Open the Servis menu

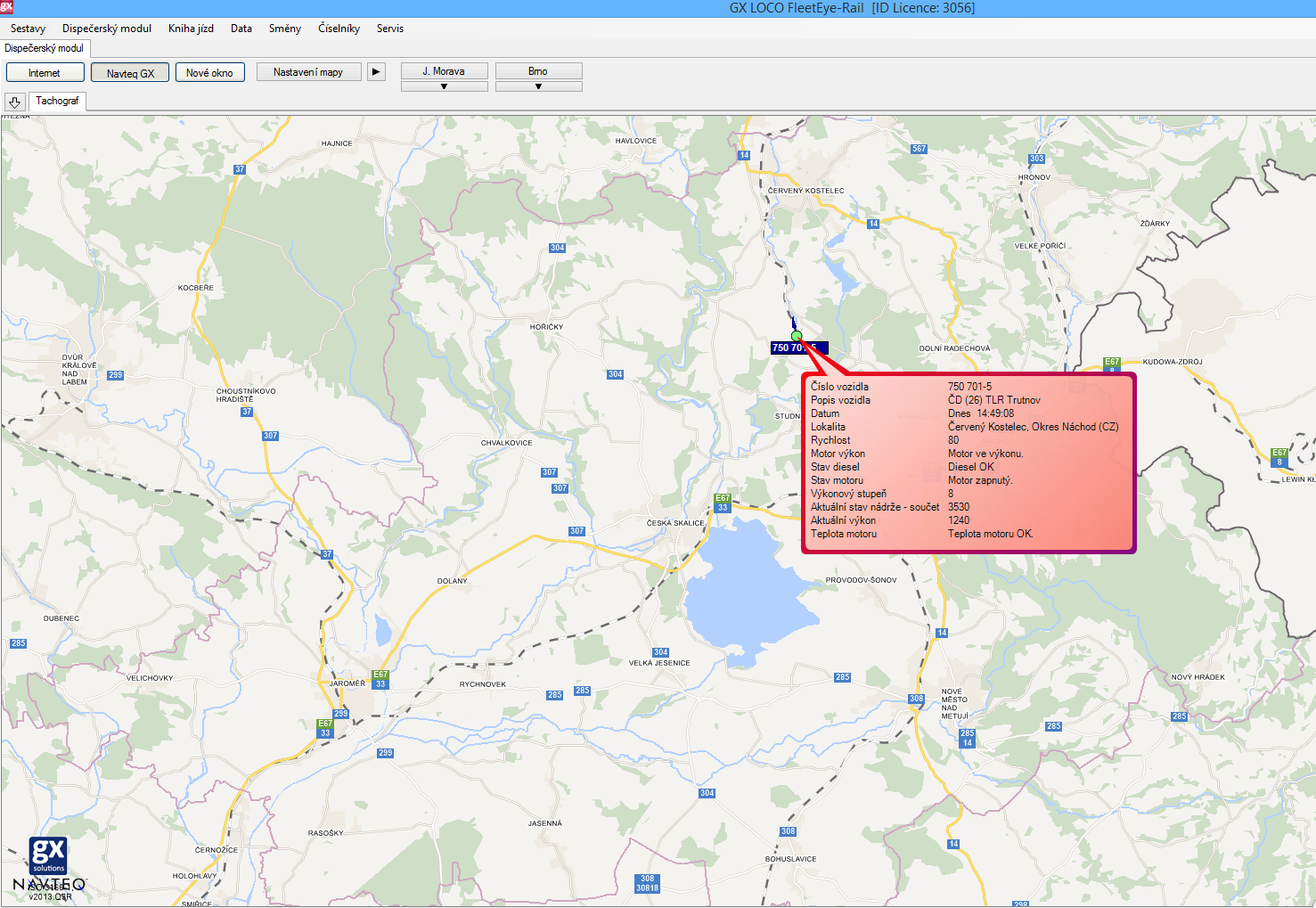tap(390, 29)
